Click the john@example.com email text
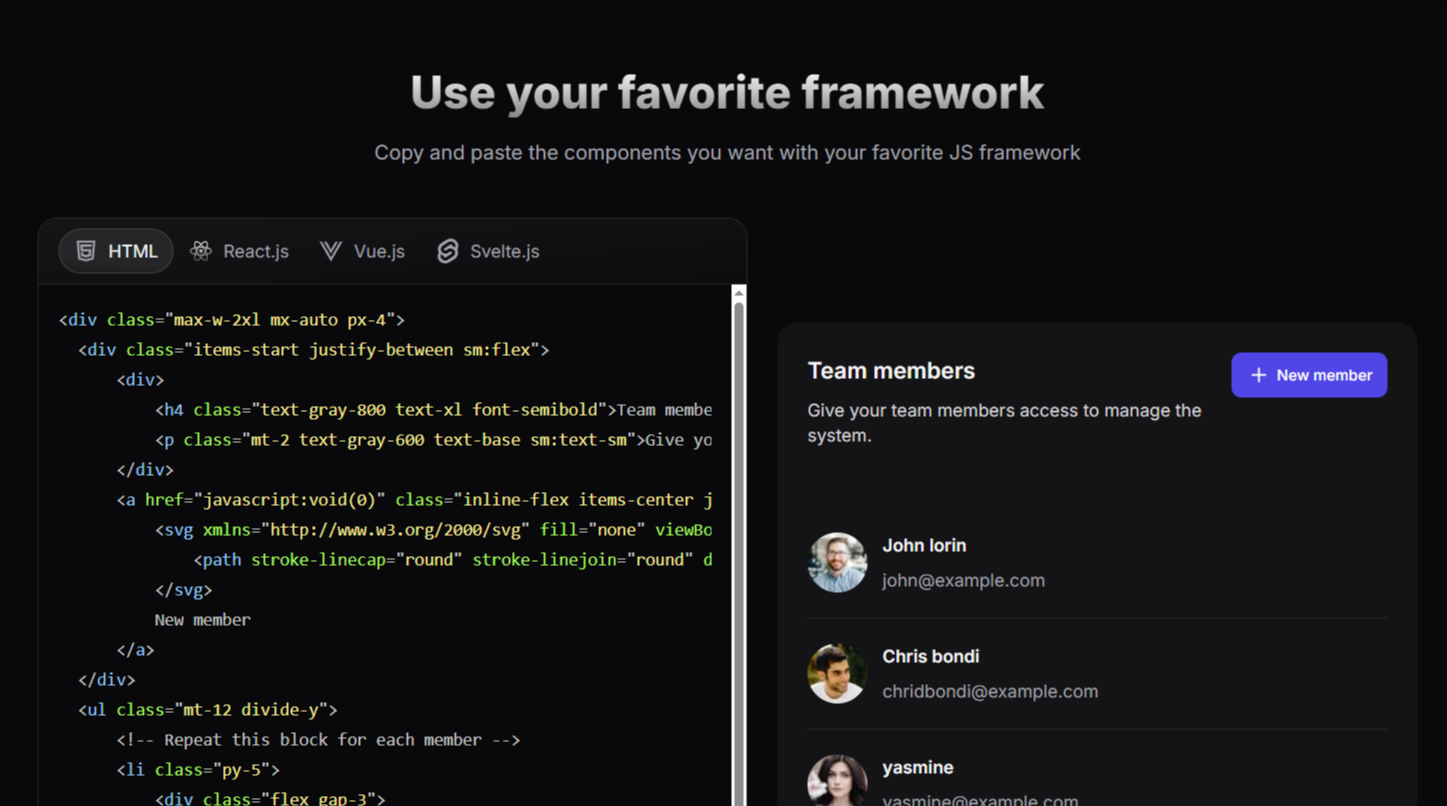1447x806 pixels. coord(963,580)
